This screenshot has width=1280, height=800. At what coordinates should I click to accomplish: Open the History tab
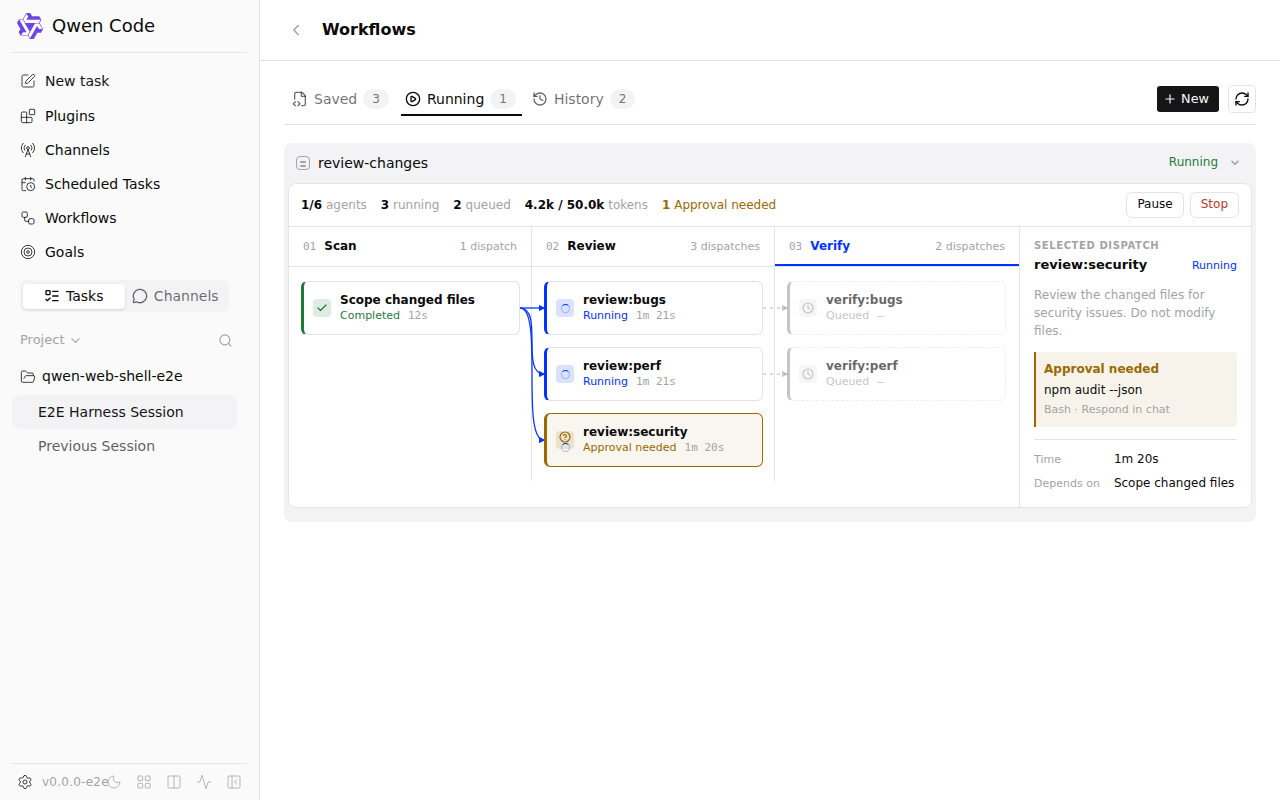click(x=583, y=99)
